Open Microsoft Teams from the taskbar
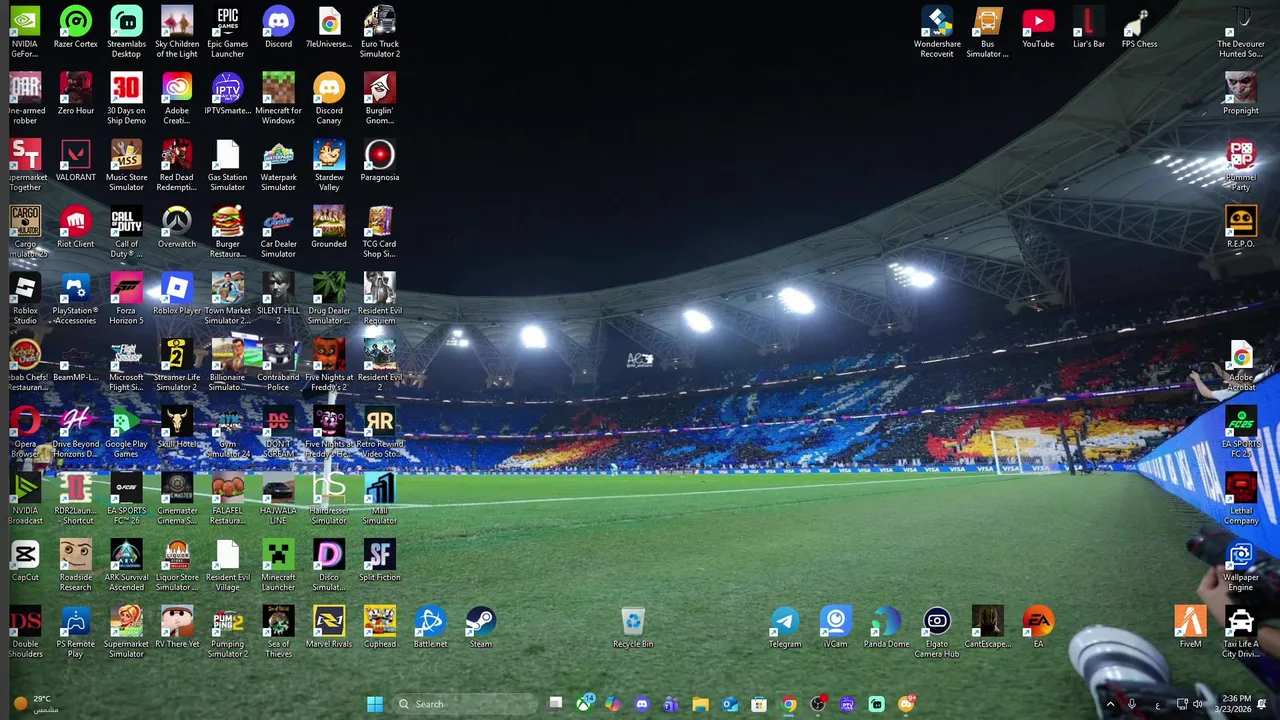The width and height of the screenshot is (1280, 720). [671, 704]
